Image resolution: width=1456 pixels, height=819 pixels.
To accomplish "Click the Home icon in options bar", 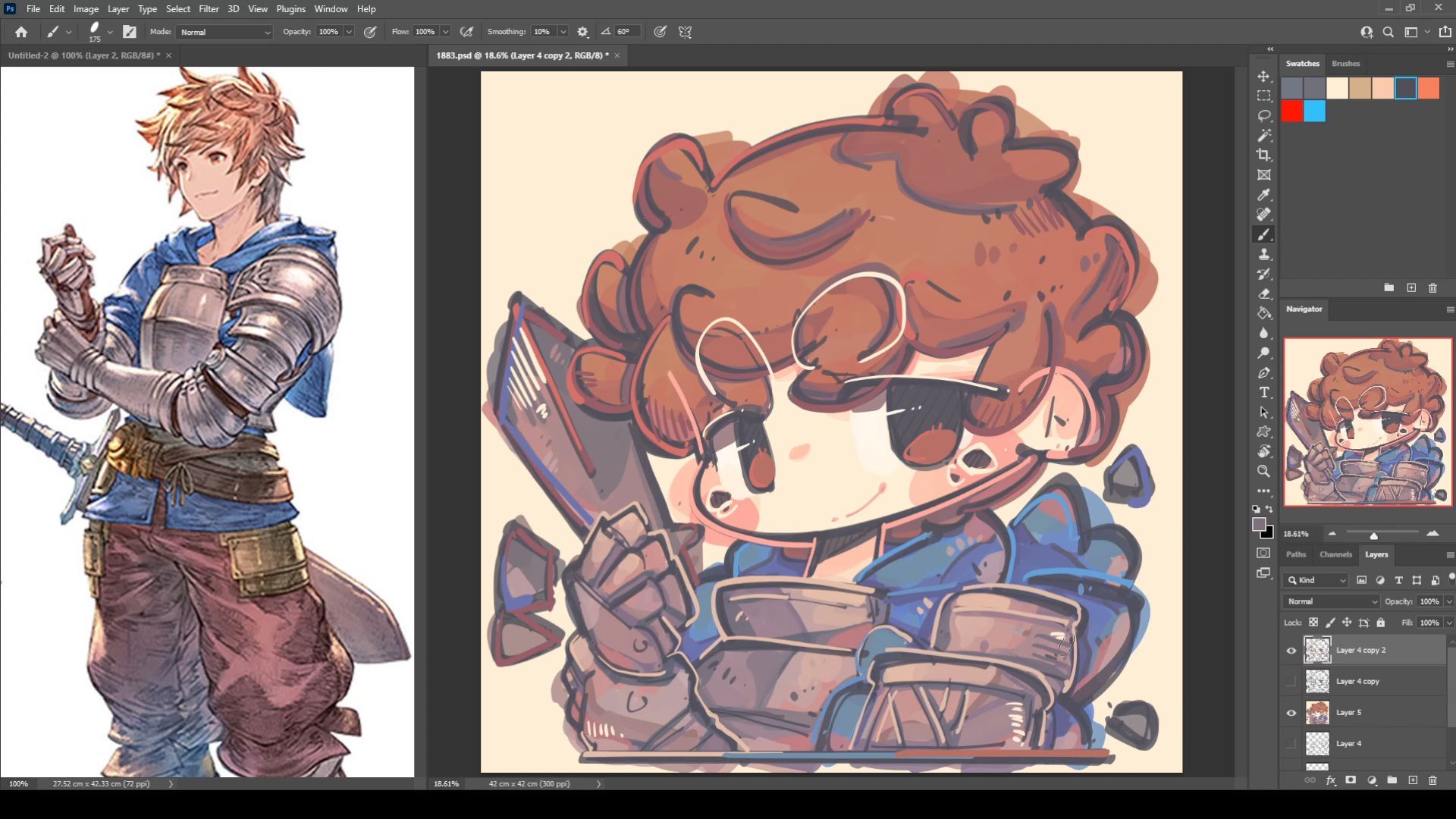I will [x=21, y=32].
